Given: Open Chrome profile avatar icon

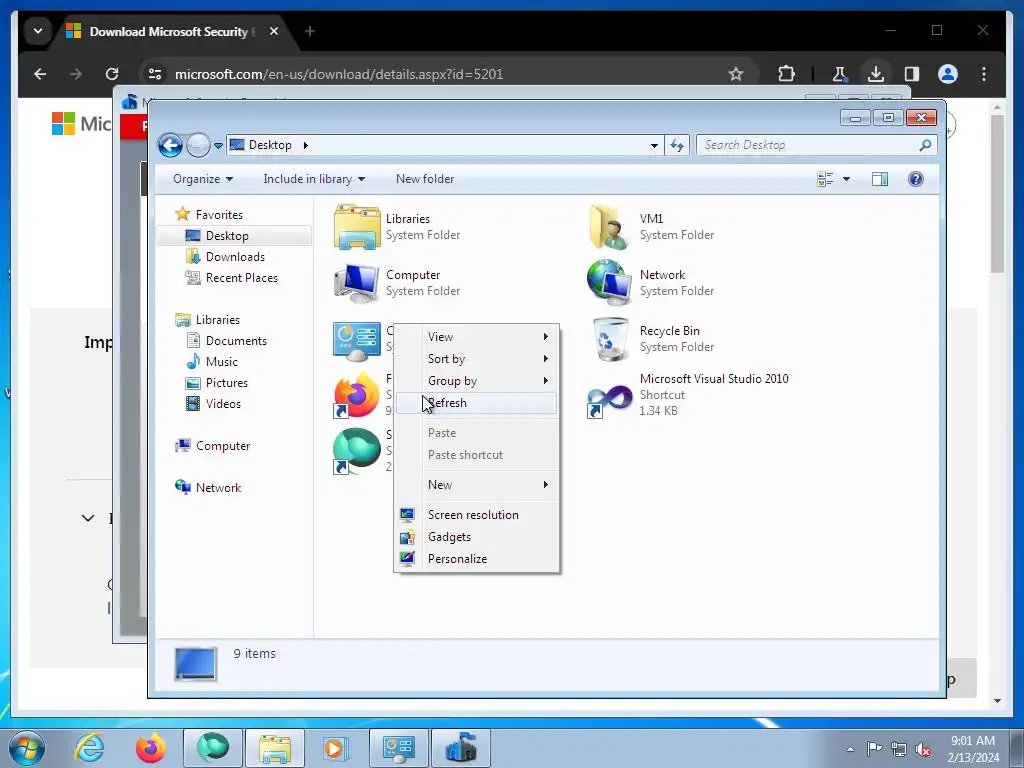Looking at the screenshot, I should [x=948, y=74].
